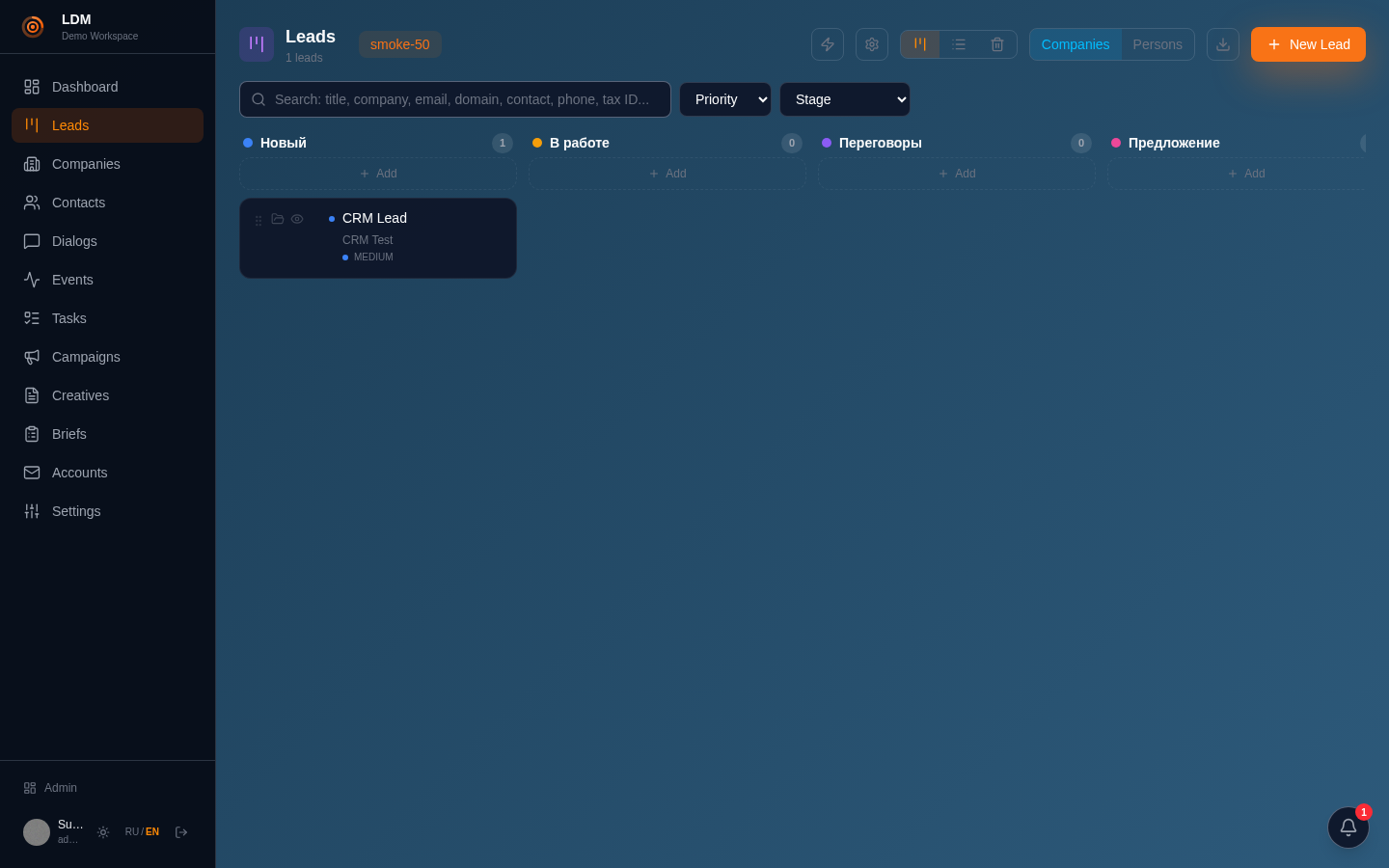Select the Companies tab
The width and height of the screenshot is (1389, 868).
(1076, 44)
